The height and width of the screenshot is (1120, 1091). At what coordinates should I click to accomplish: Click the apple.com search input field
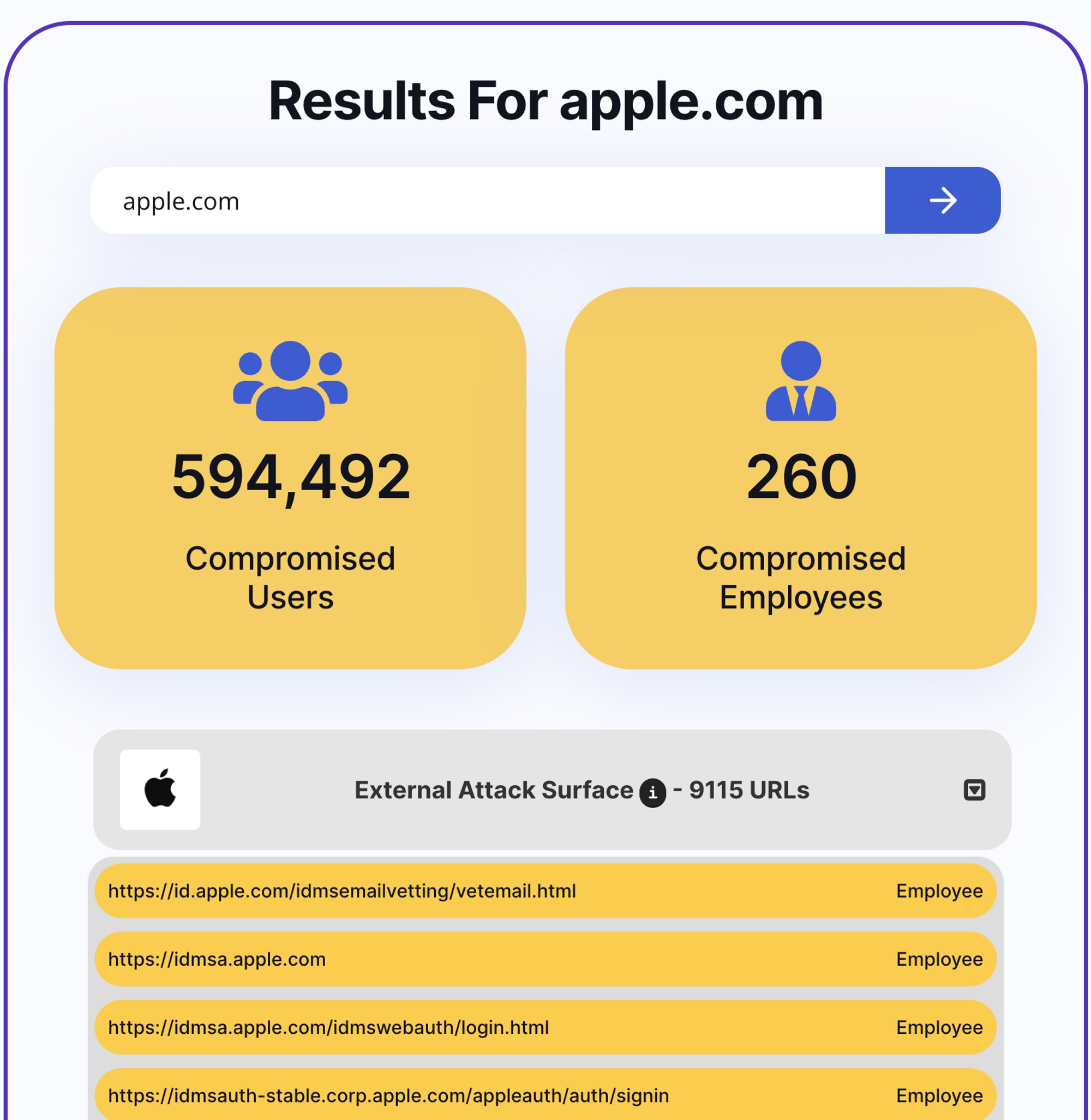coord(488,201)
